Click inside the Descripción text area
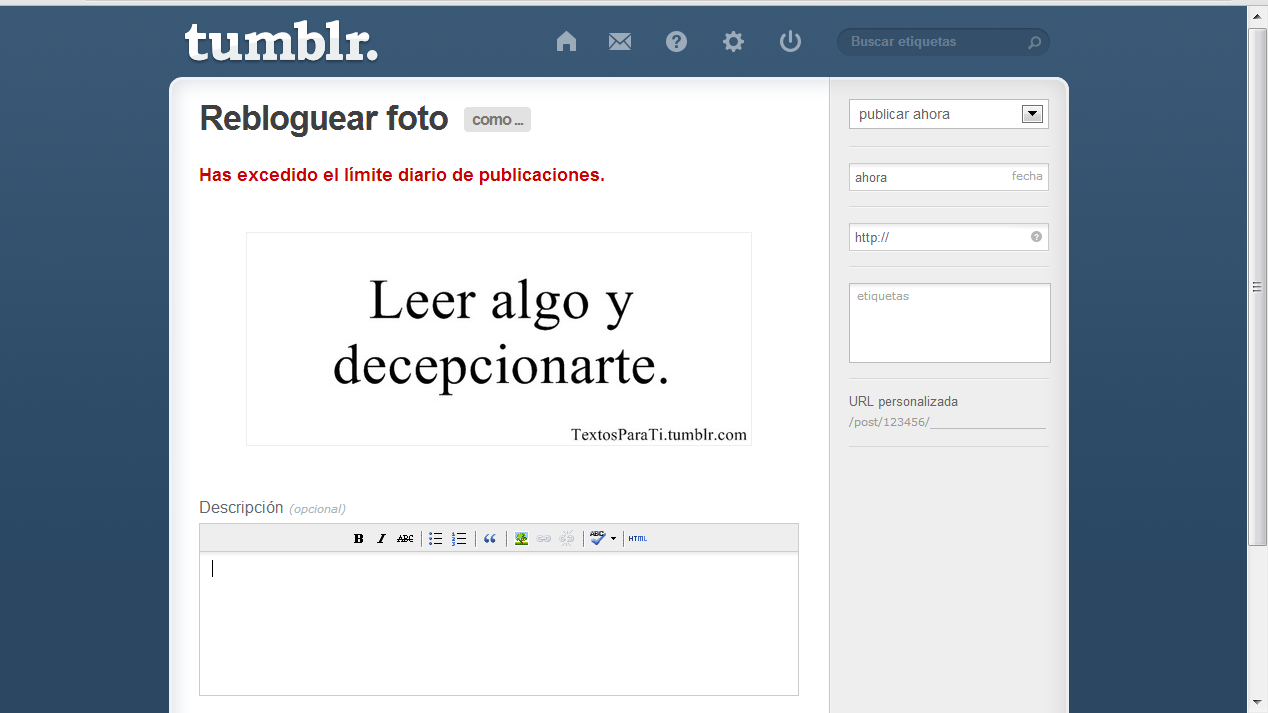The width and height of the screenshot is (1268, 713). point(499,623)
